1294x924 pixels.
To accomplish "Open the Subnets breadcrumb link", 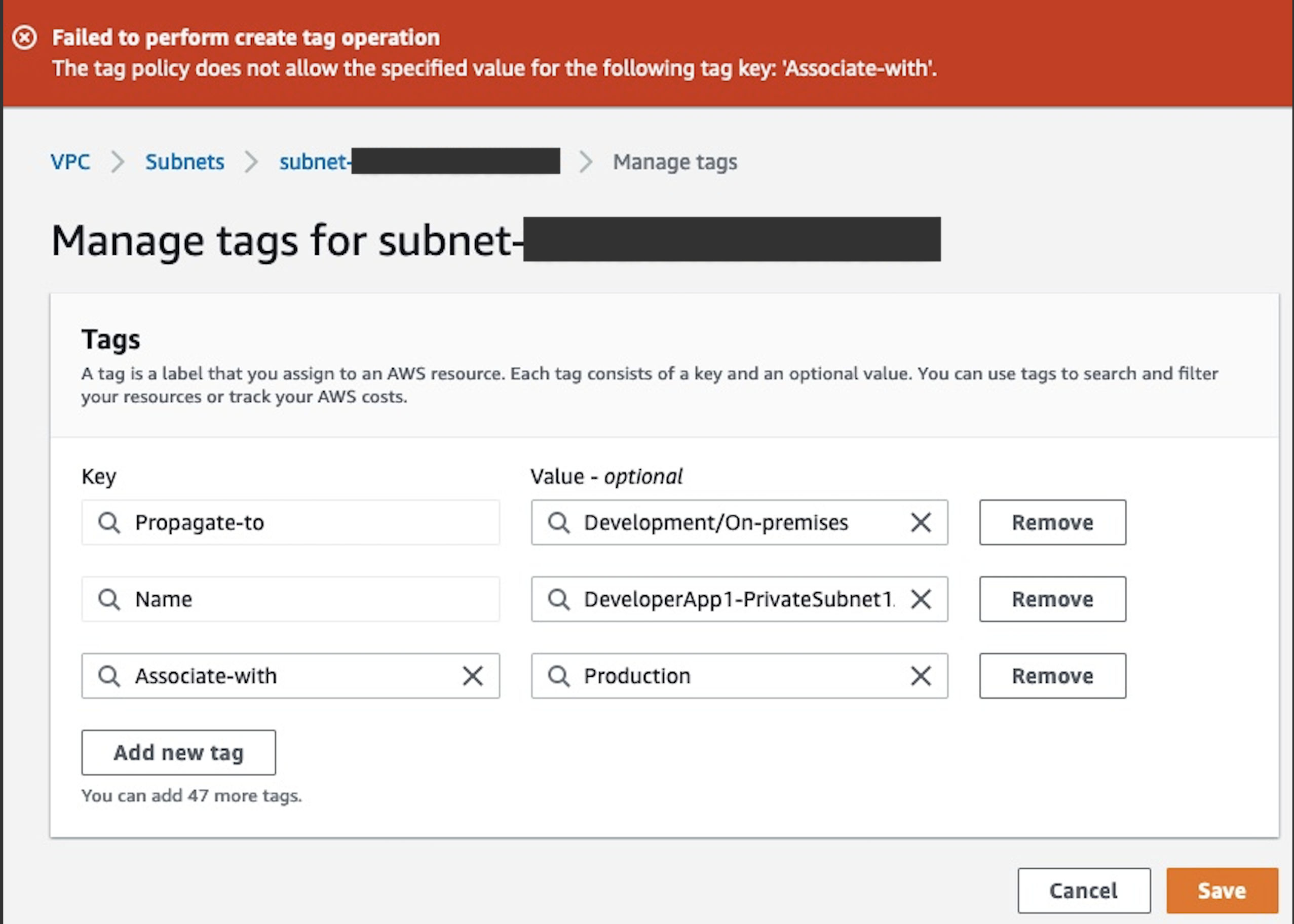I will click(184, 162).
